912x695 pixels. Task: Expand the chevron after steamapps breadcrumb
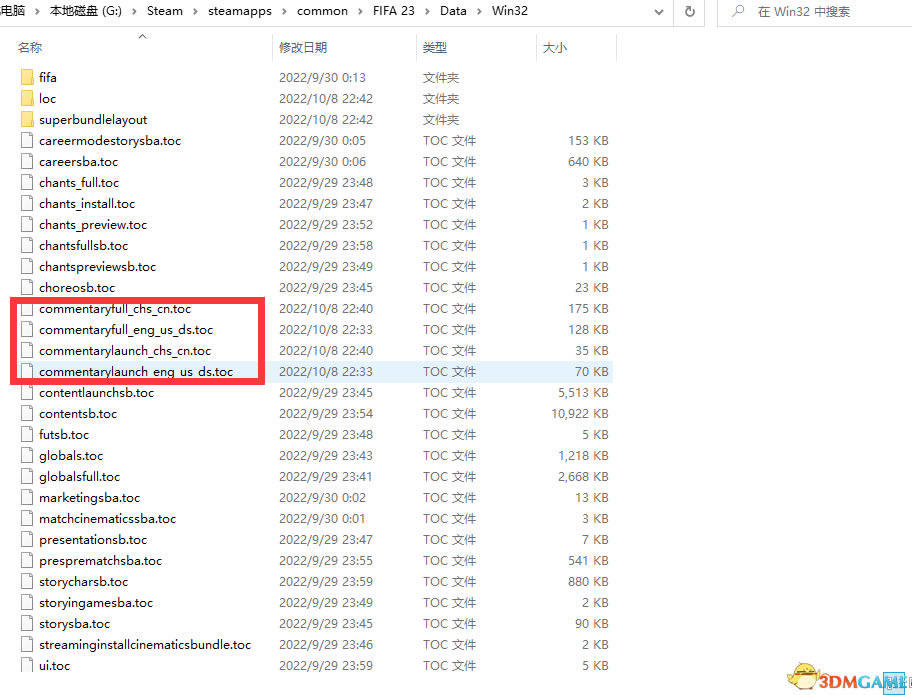click(284, 11)
